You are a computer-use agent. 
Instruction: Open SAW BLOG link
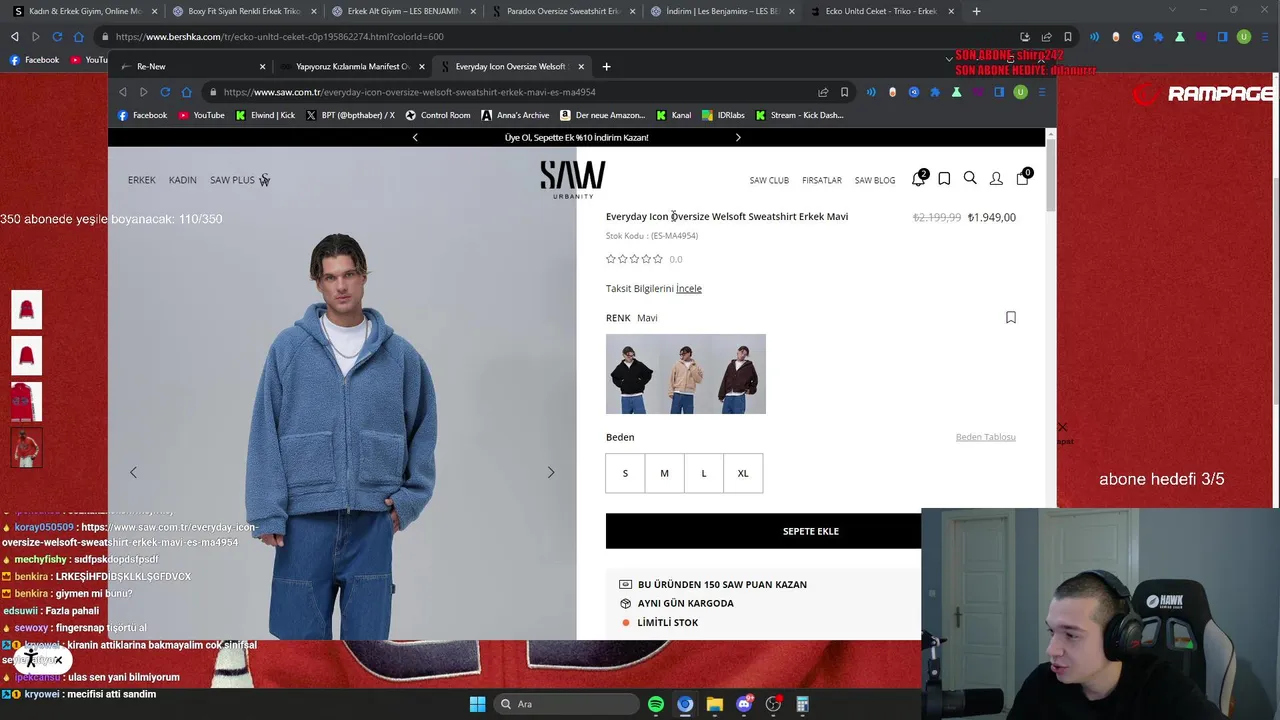coord(875,180)
